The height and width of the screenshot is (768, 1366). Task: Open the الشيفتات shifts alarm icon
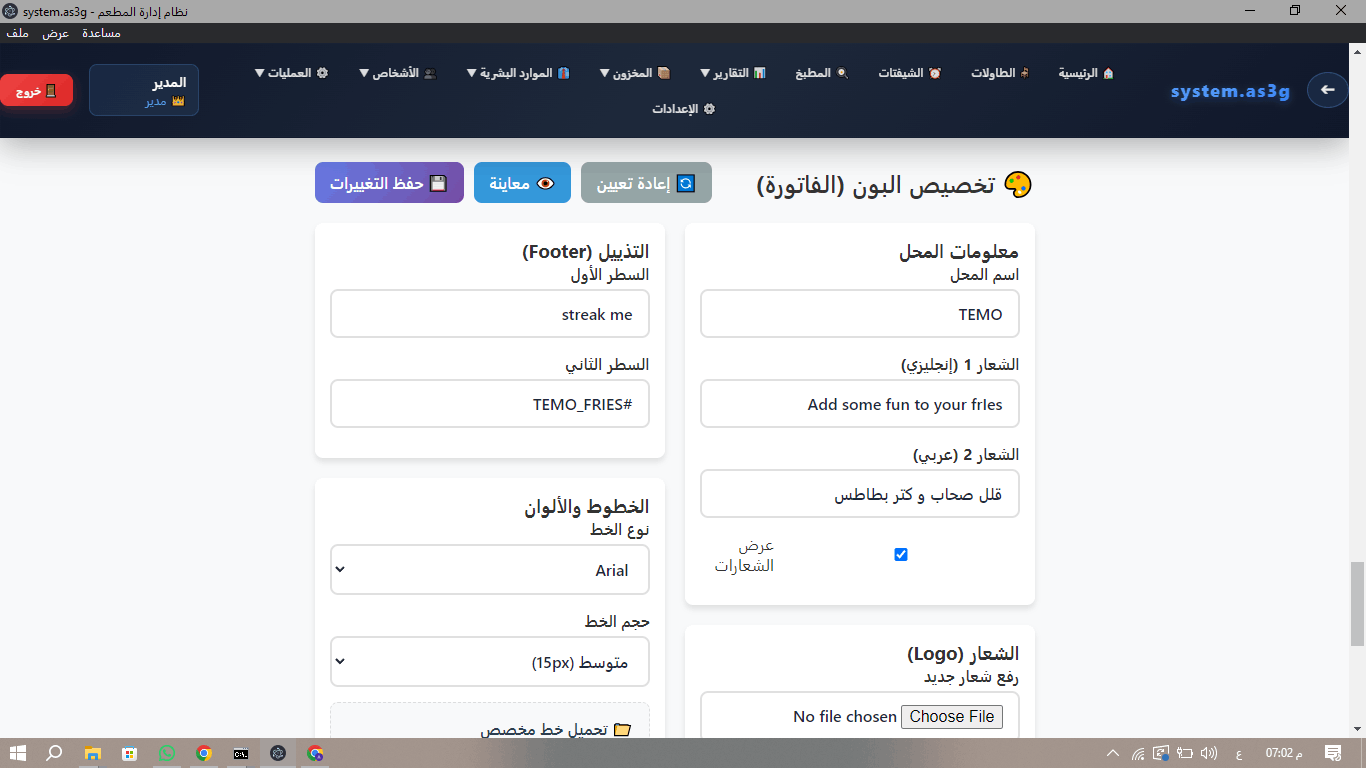pos(936,72)
